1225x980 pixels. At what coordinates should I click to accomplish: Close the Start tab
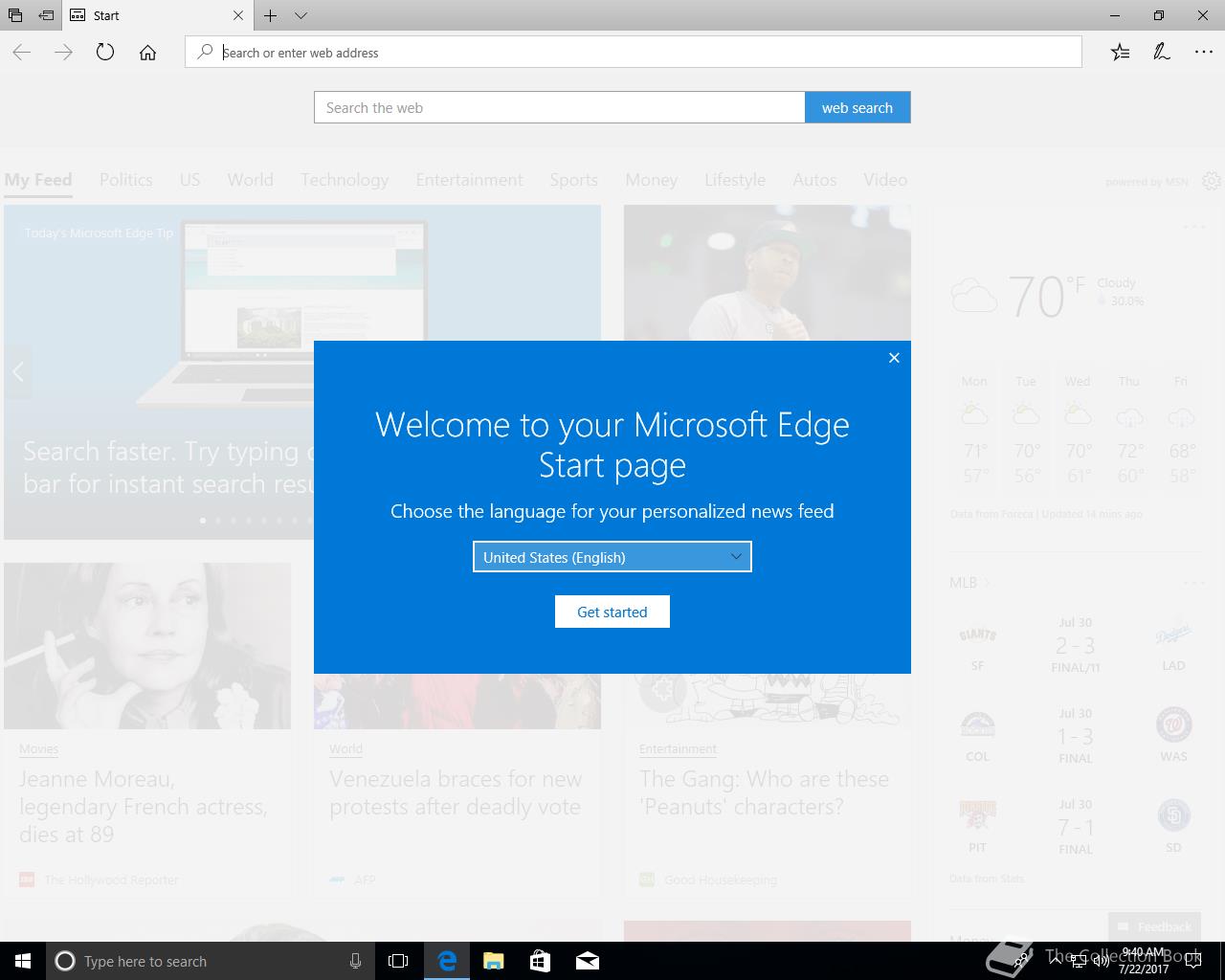[238, 15]
